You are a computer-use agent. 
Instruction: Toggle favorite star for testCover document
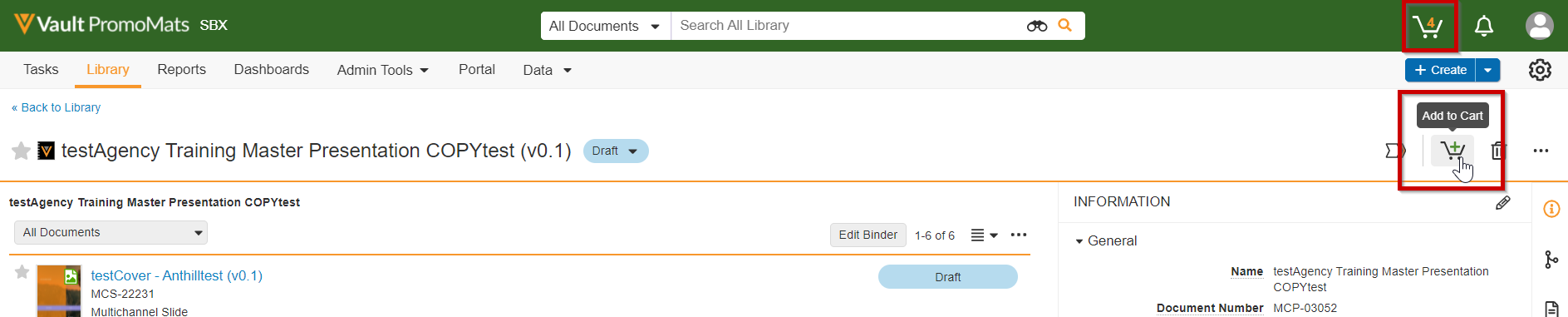click(x=22, y=272)
